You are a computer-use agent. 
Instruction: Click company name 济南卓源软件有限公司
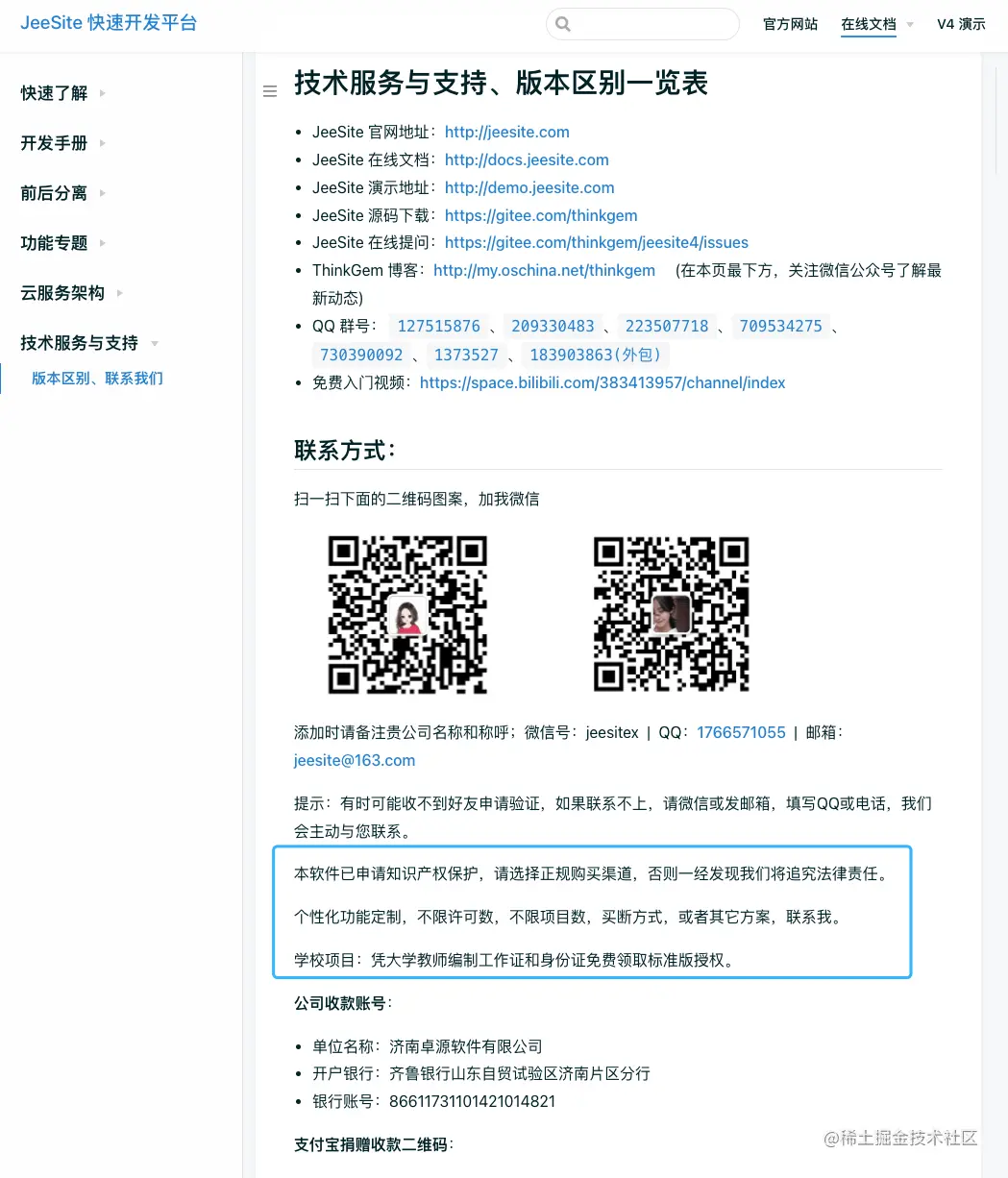point(466,1046)
